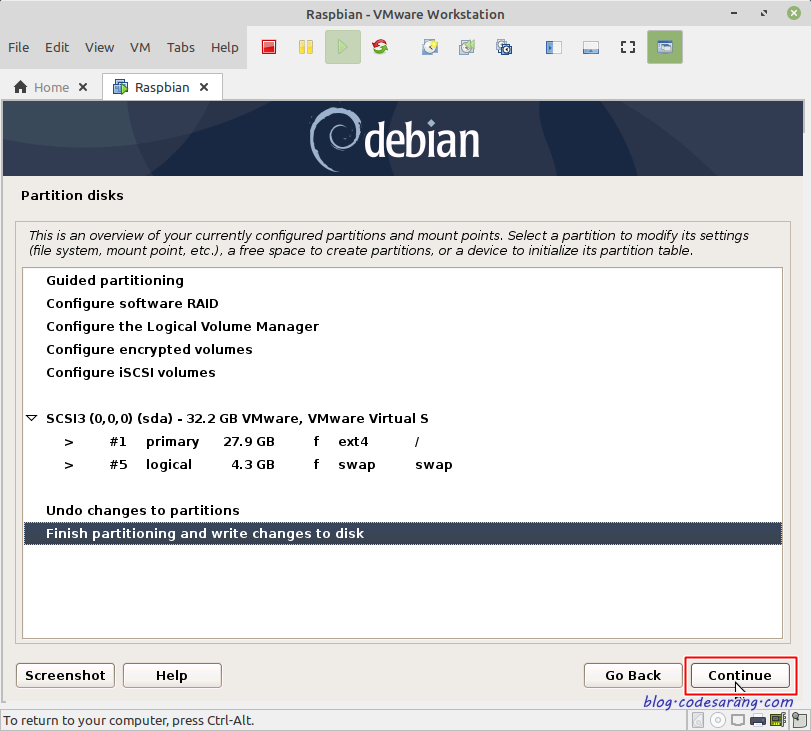The image size is (811, 731).
Task: Open the Tabs menu
Action: [181, 48]
